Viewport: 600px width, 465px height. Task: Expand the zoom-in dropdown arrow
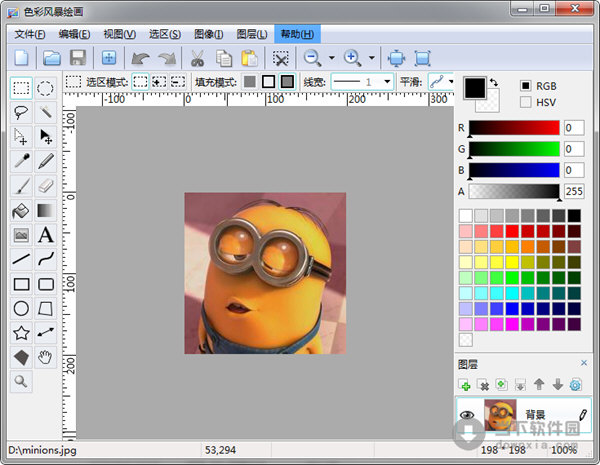coord(371,58)
